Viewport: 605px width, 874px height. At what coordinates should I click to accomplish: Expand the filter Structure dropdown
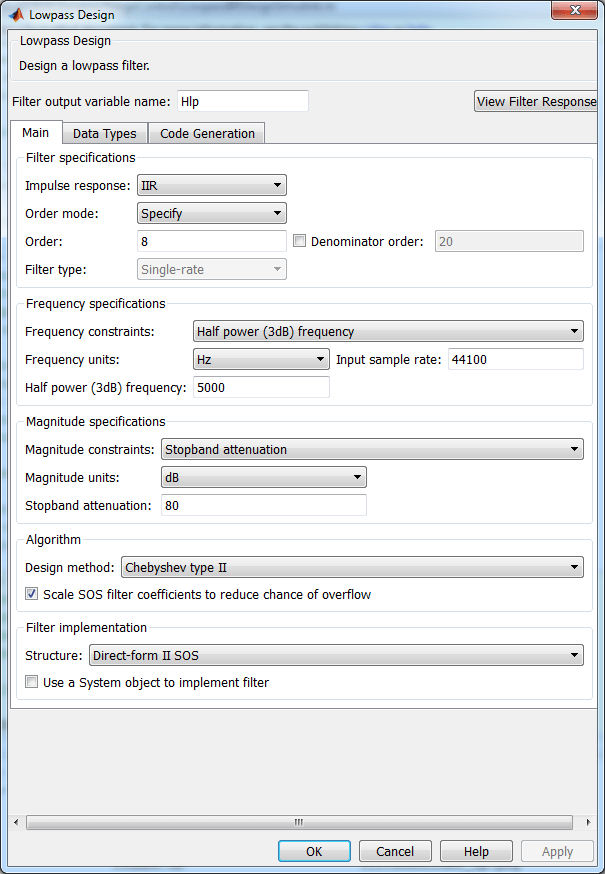[335, 656]
